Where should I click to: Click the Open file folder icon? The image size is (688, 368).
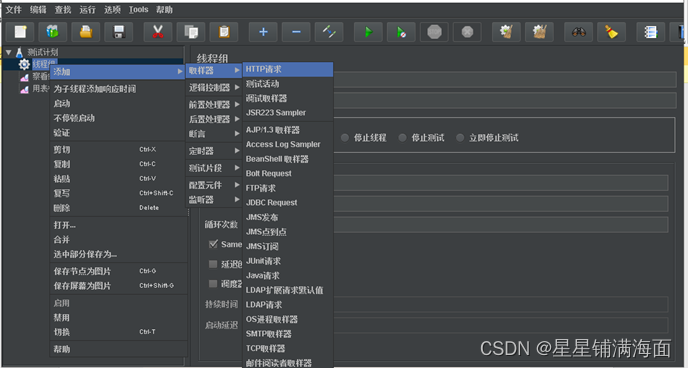click(86, 32)
